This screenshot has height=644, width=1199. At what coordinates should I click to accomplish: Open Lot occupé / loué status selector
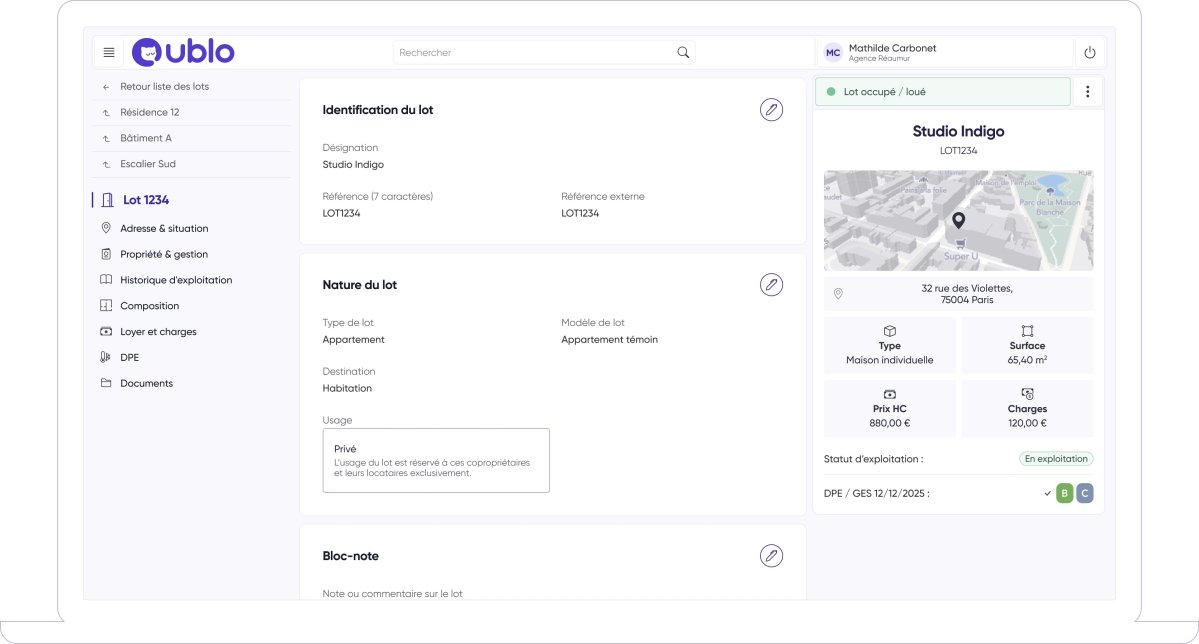[942, 92]
